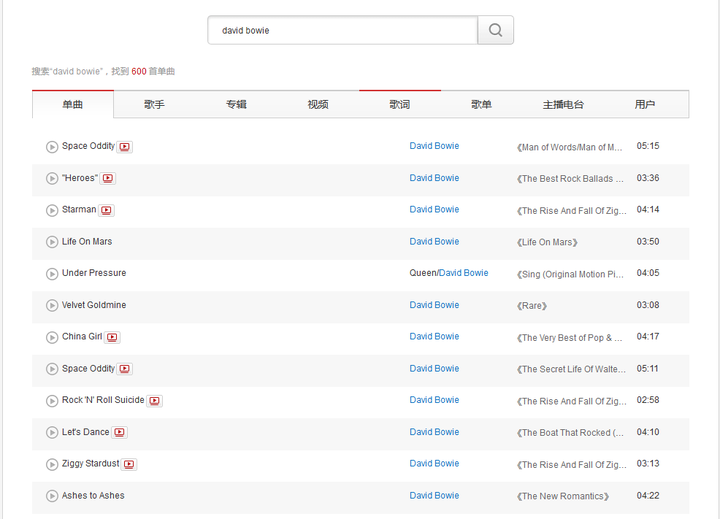Click the Queen artist name text
The image size is (720, 519).
point(422,273)
